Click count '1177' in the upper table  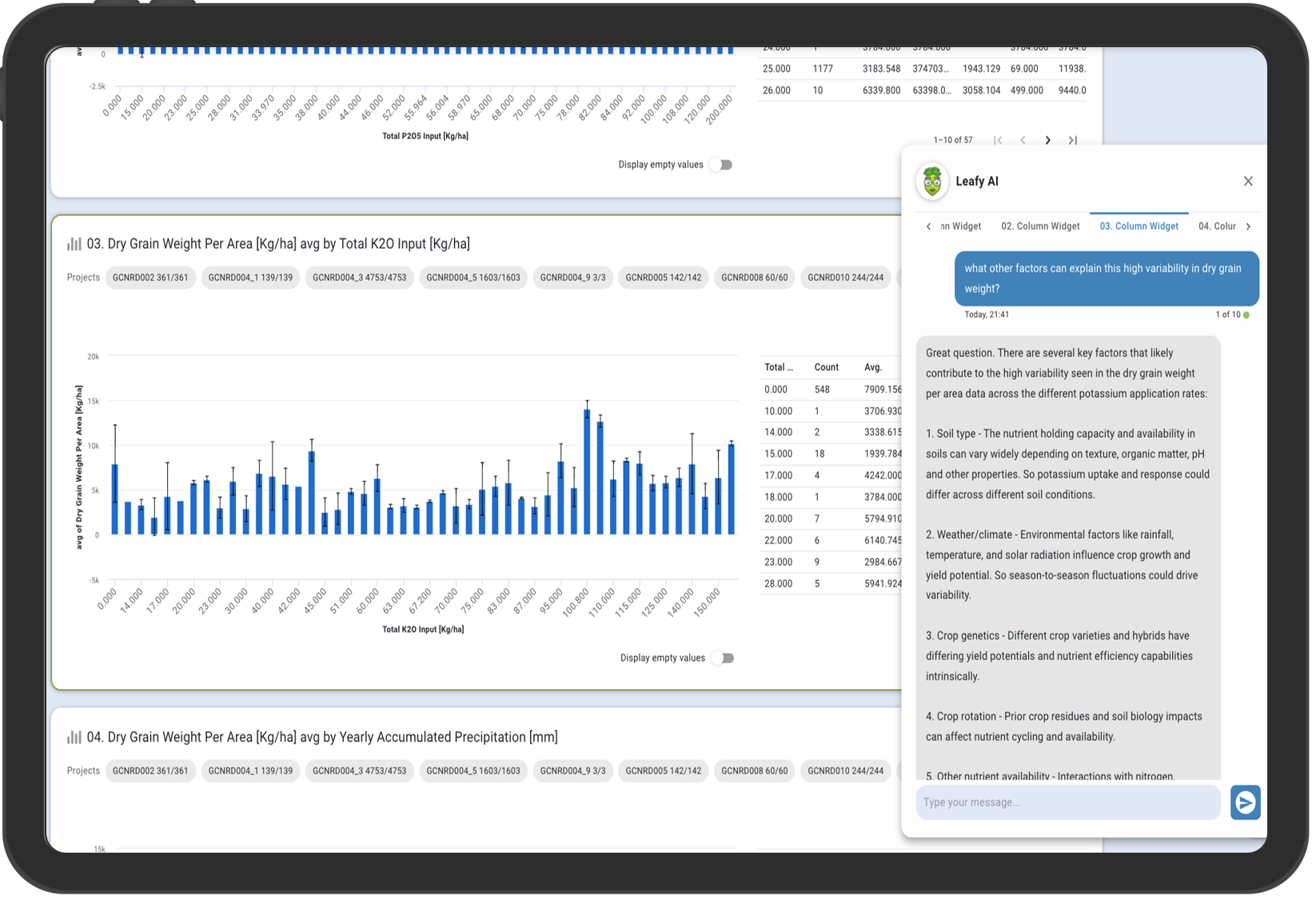(823, 70)
